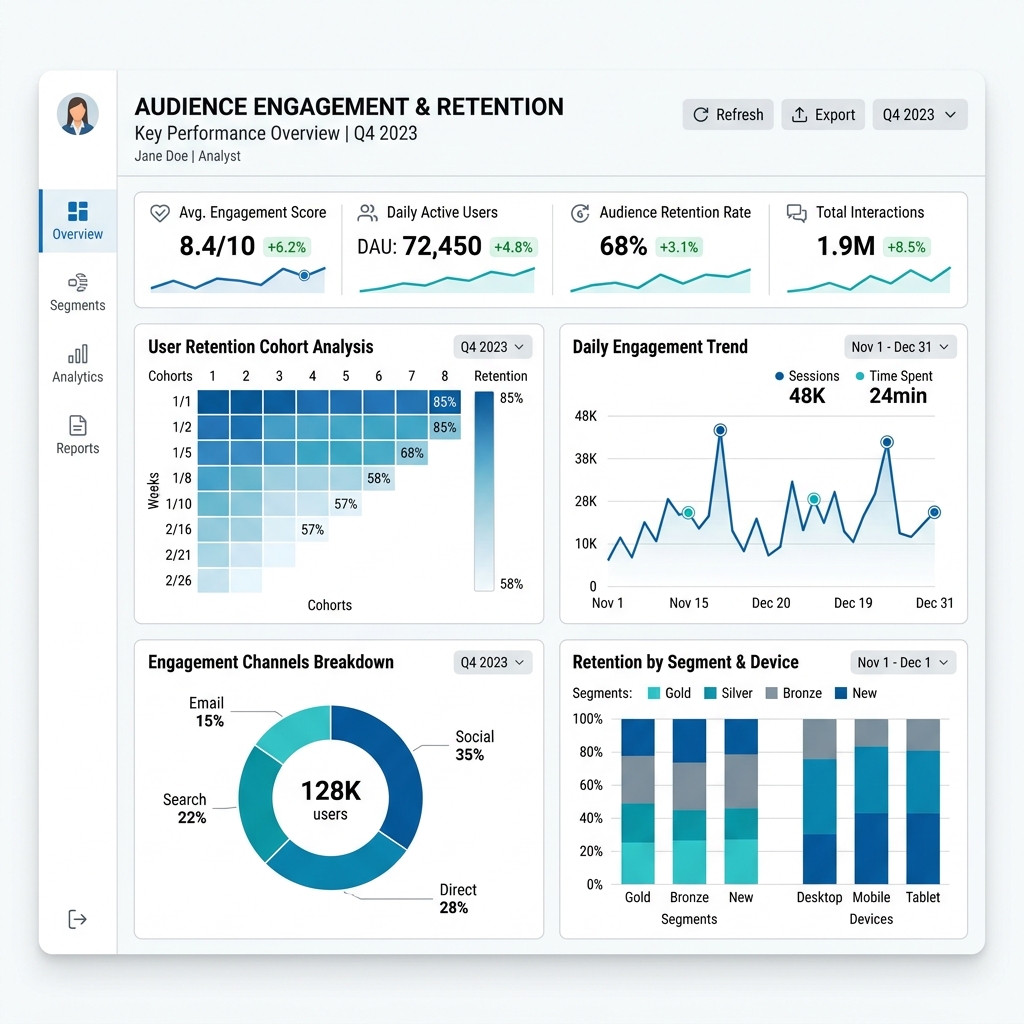Click the +6.2% engagement score badge
This screenshot has height=1024, width=1024.
coord(287,248)
